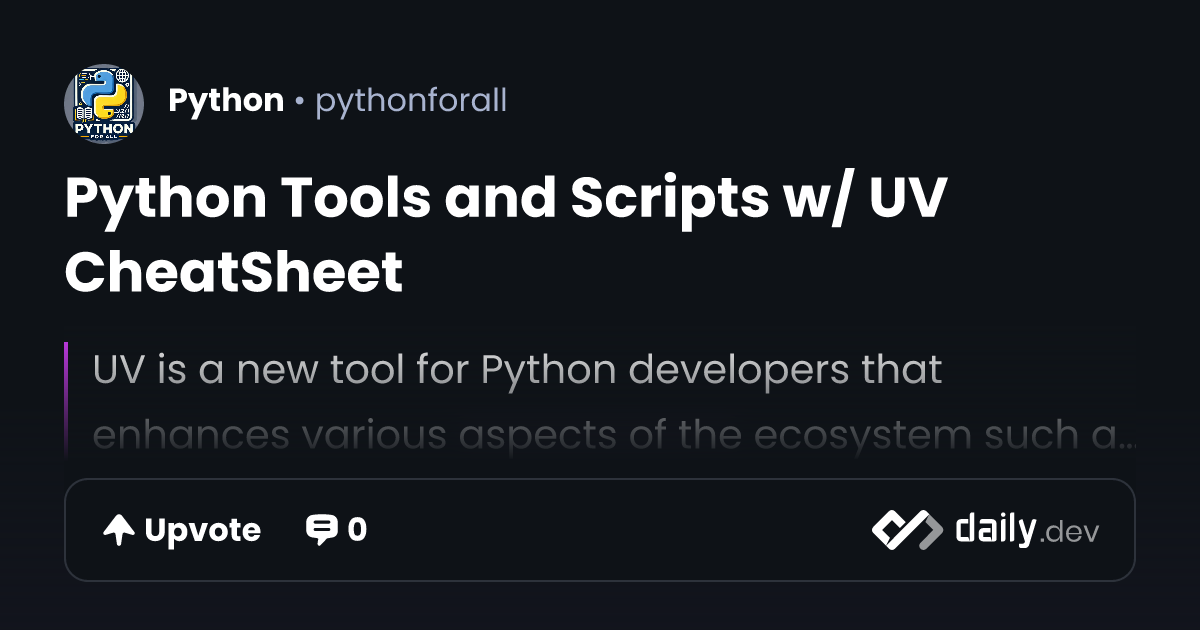1200x630 pixels.
Task: Click the .dev suffix of the logo
Action: (x=1069, y=534)
